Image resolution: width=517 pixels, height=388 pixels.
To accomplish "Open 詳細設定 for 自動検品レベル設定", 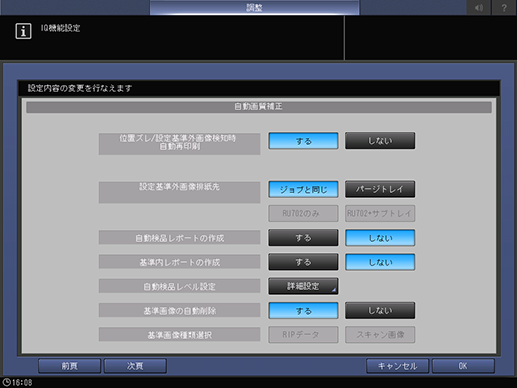I will tap(303, 286).
